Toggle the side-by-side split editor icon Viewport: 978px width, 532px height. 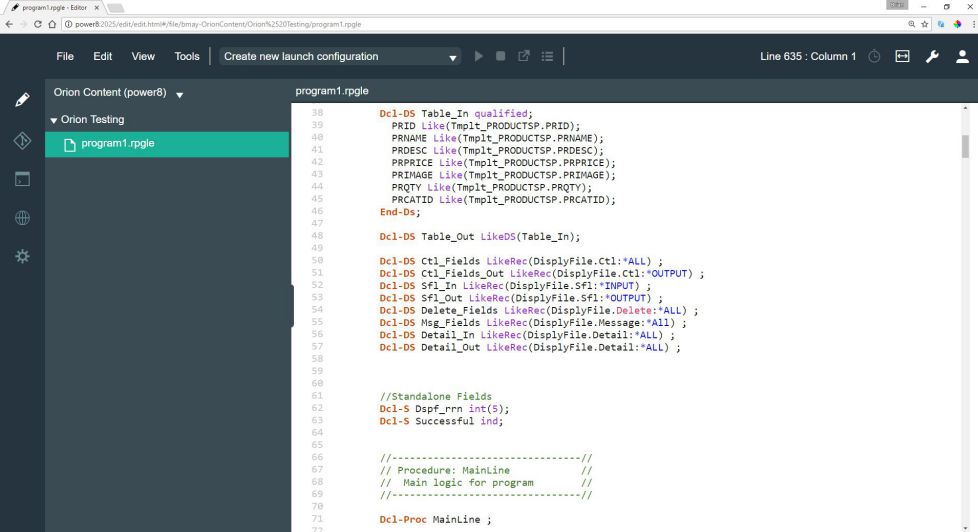[x=903, y=56]
